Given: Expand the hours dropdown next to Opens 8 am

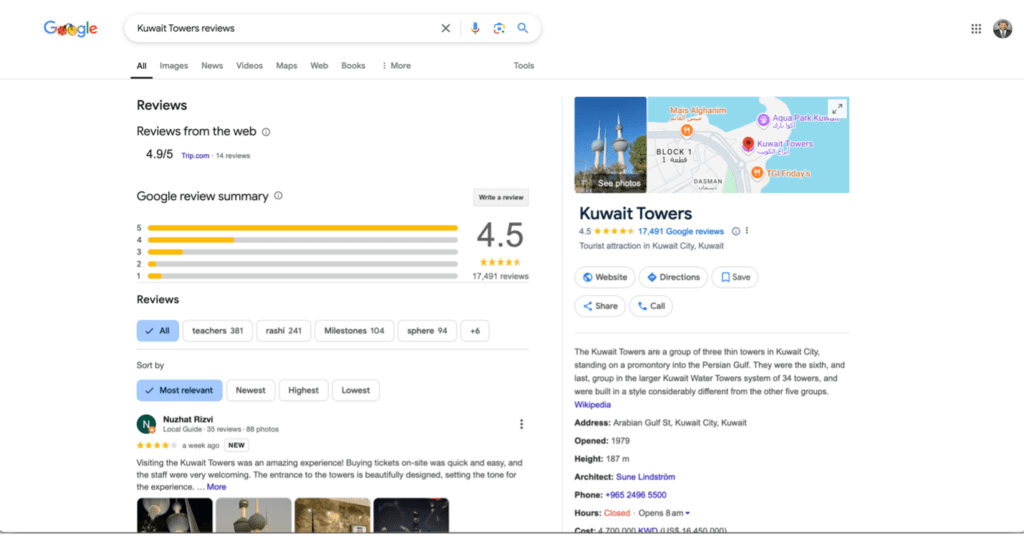Looking at the screenshot, I should point(688,513).
